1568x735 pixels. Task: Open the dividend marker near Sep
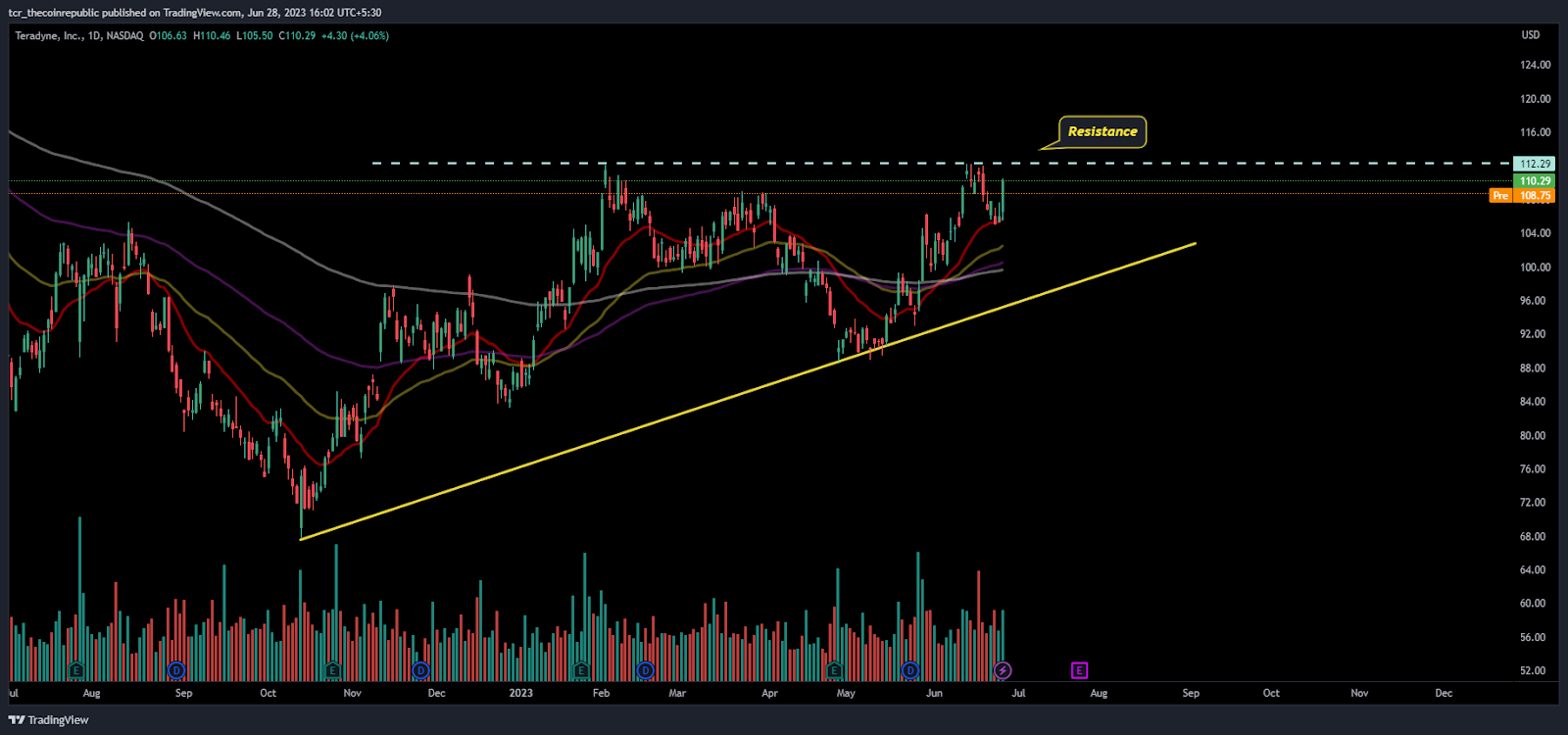176,670
